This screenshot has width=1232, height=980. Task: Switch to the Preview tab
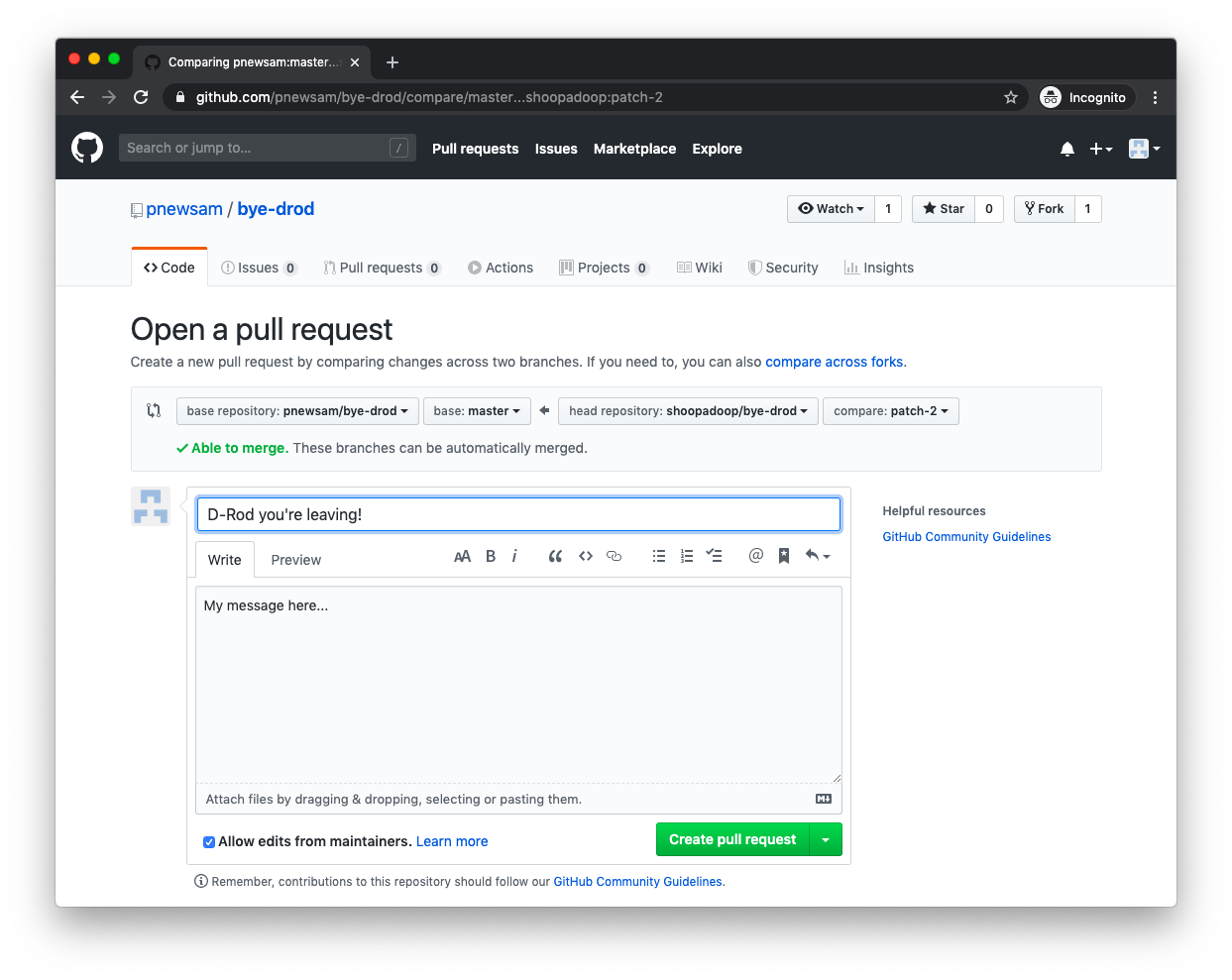coord(296,560)
